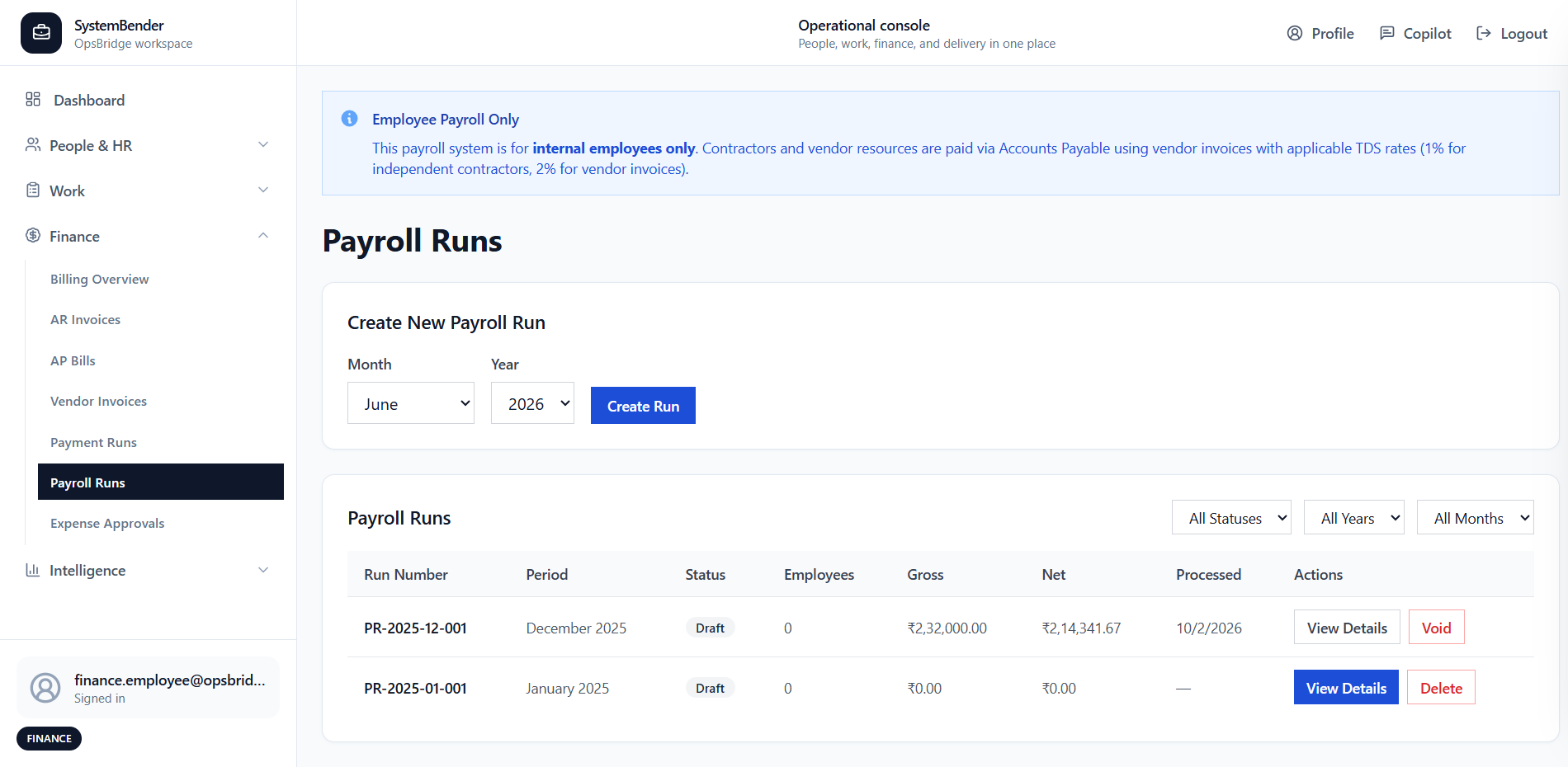Expand the Work section chevron
This screenshot has width=1568, height=767.
(x=263, y=190)
